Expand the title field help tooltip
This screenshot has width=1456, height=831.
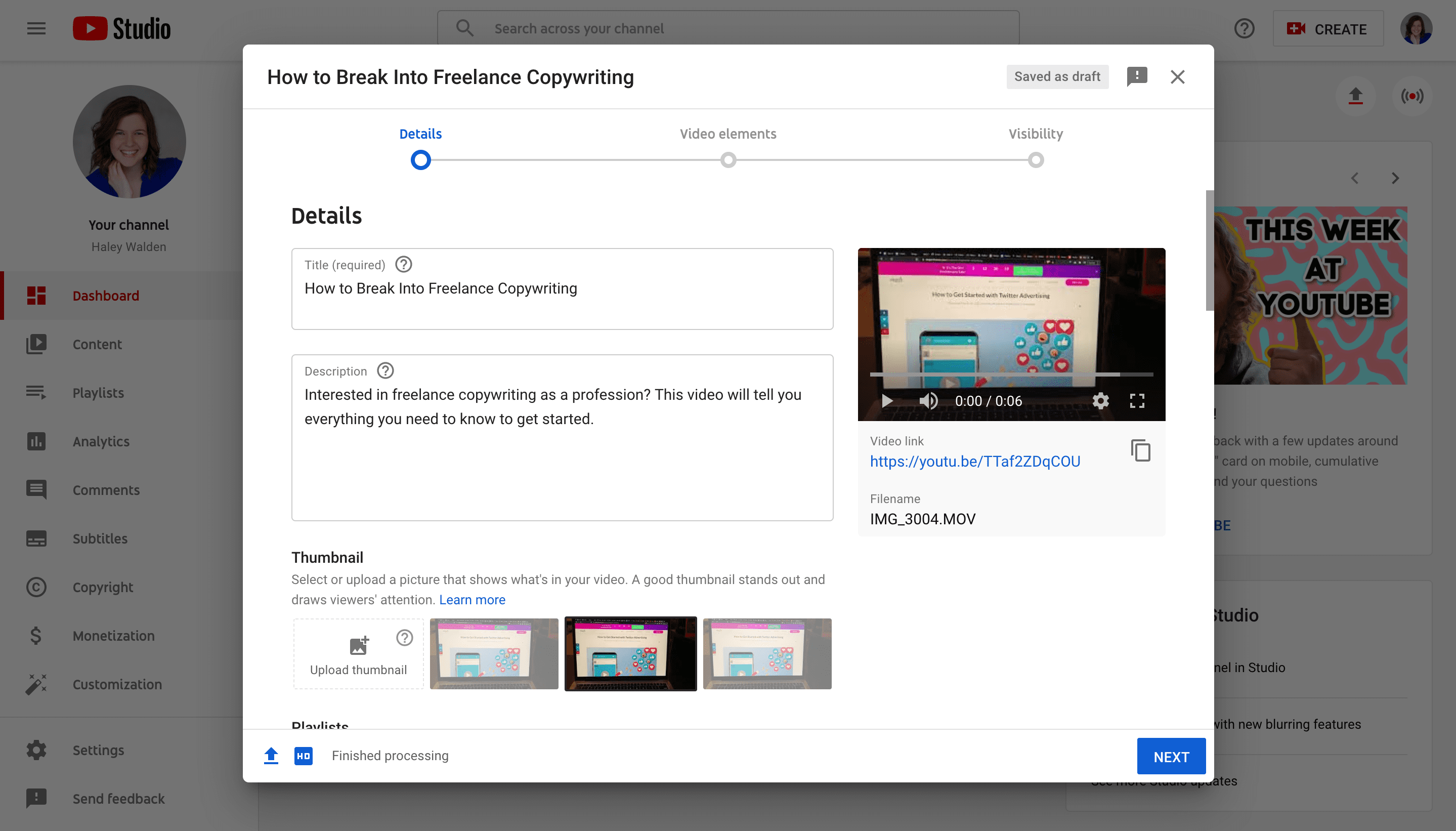coord(403,264)
